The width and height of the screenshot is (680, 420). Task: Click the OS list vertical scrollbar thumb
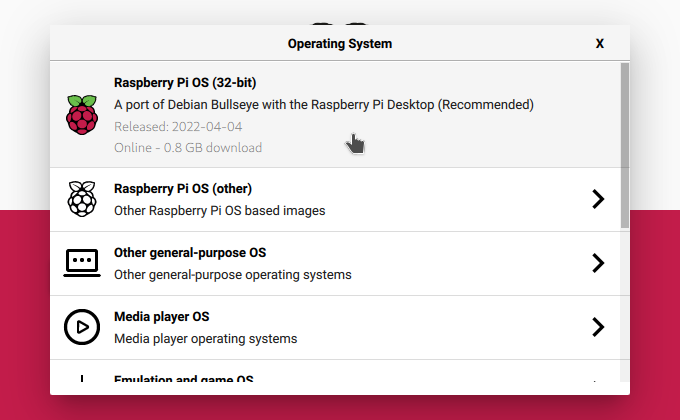click(624, 145)
